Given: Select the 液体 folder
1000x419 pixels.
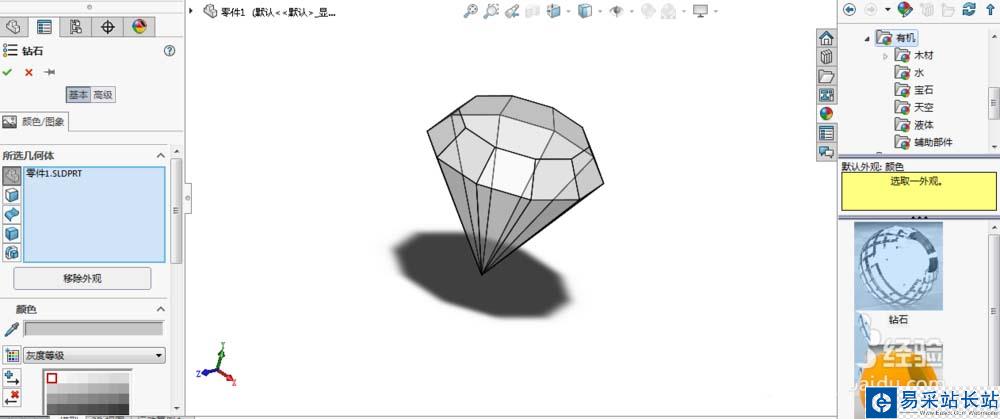Looking at the screenshot, I should (x=914, y=124).
